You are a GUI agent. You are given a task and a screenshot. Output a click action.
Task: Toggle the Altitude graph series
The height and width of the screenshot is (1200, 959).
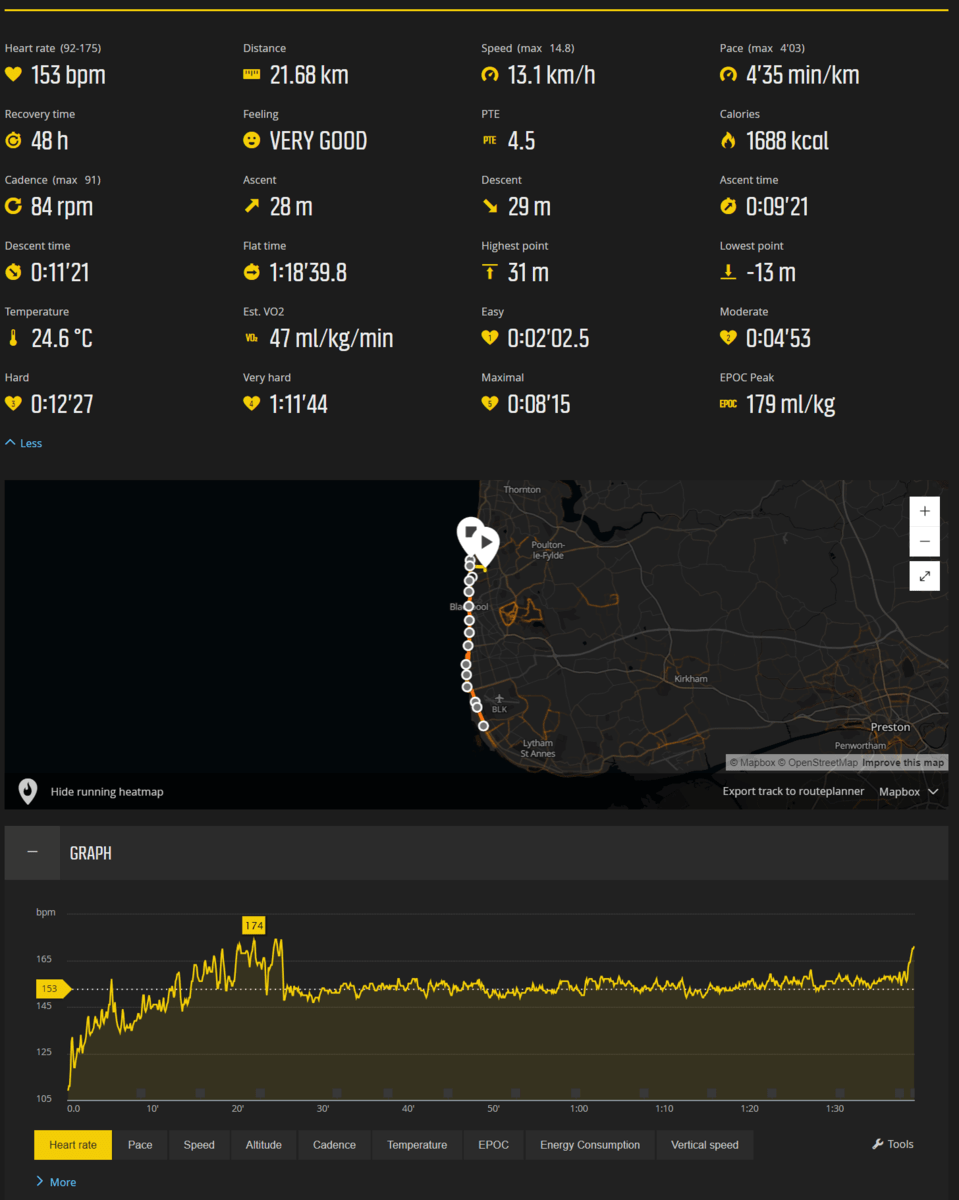click(x=264, y=1145)
